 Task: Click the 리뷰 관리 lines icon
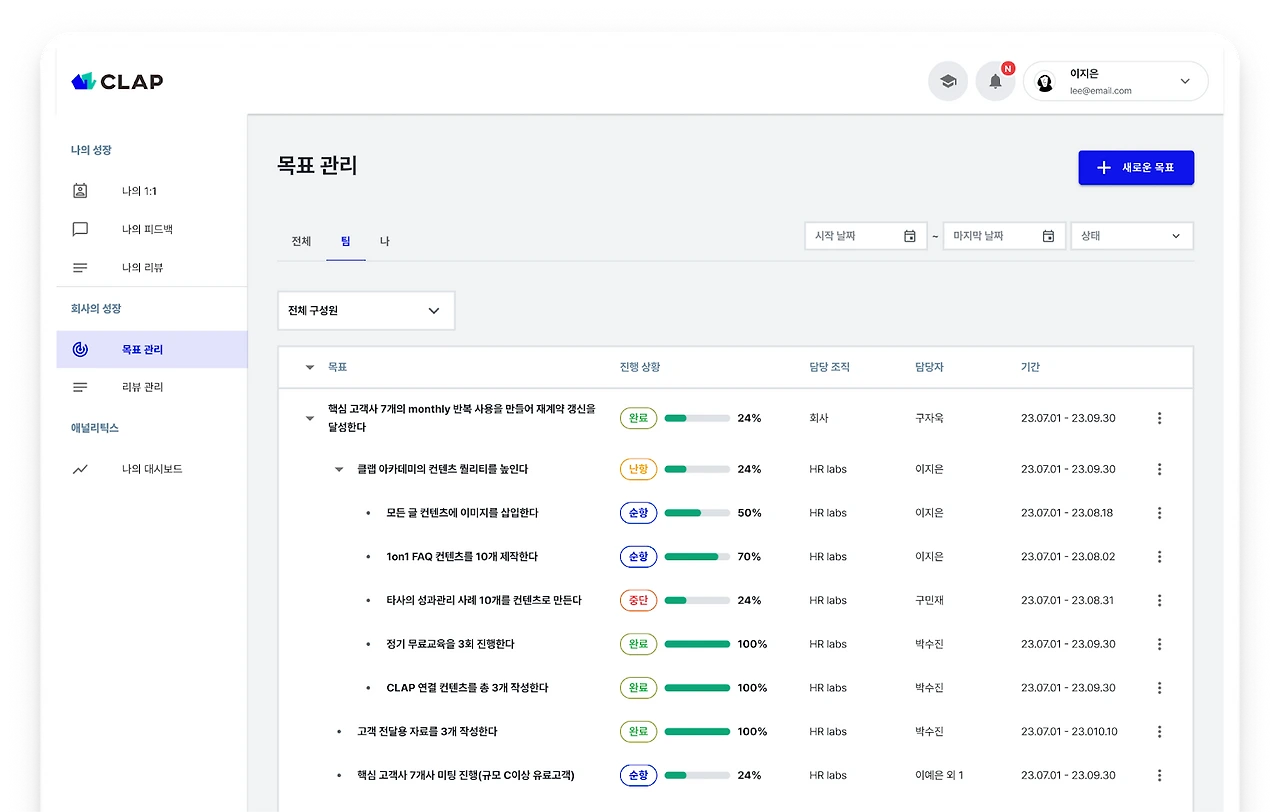(80, 387)
